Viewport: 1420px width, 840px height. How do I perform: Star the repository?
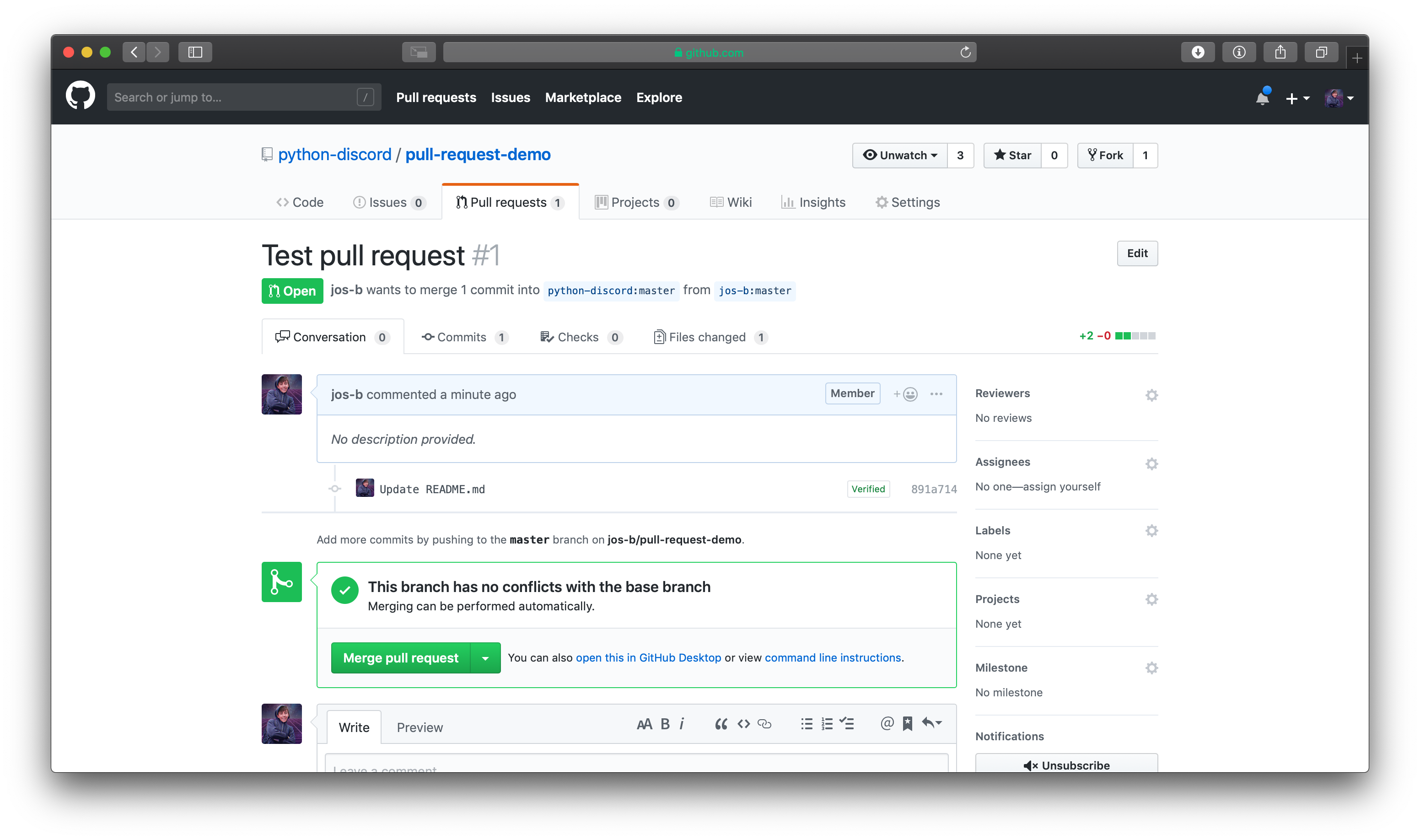[1012, 155]
